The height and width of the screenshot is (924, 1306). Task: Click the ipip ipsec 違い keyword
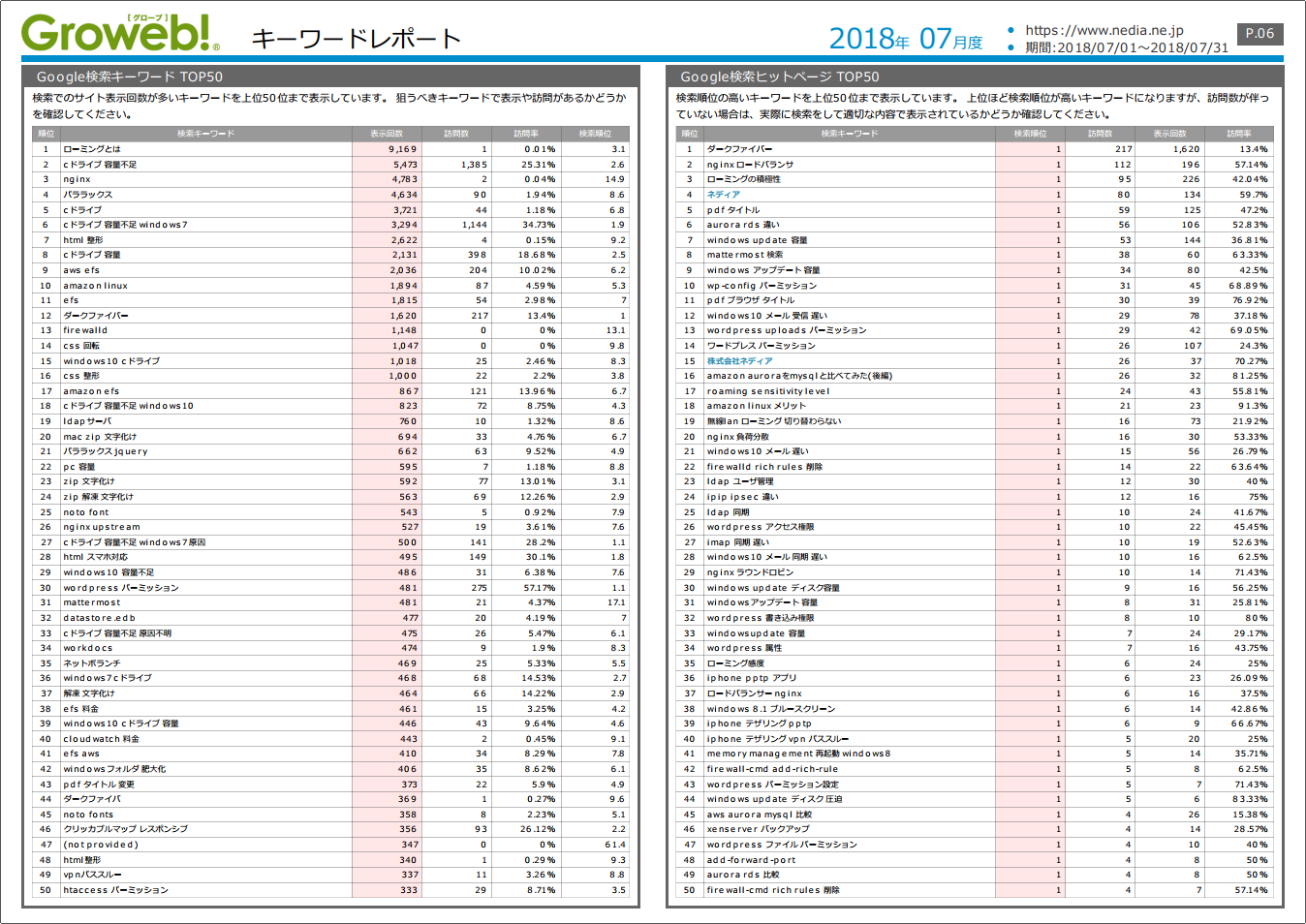[743, 497]
